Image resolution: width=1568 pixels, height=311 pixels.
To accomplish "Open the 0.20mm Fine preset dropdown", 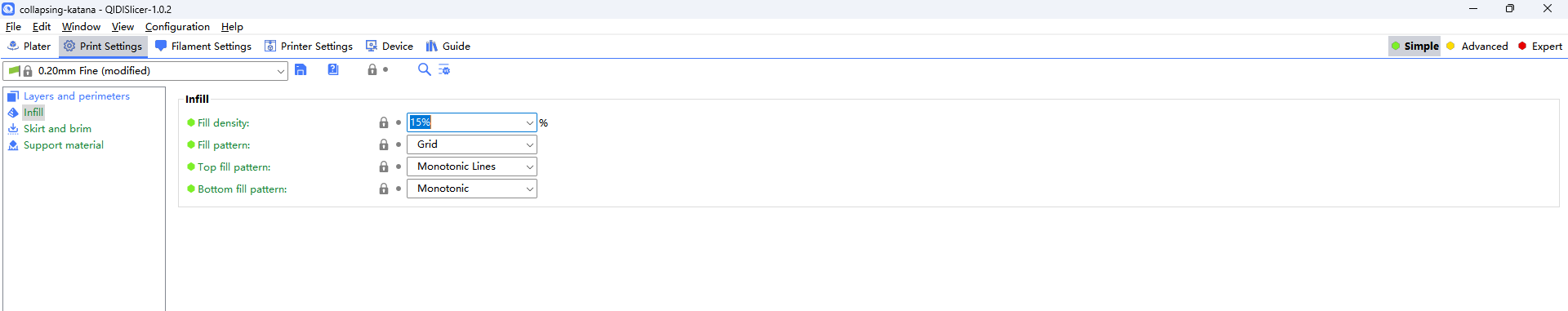I will (145, 71).
